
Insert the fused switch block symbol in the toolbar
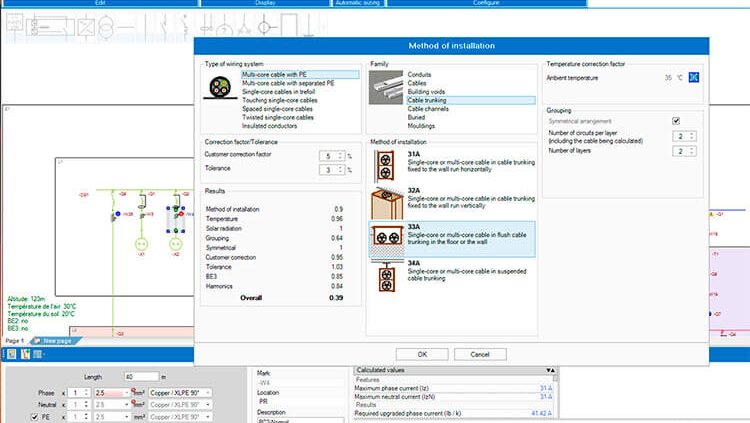point(50,26)
